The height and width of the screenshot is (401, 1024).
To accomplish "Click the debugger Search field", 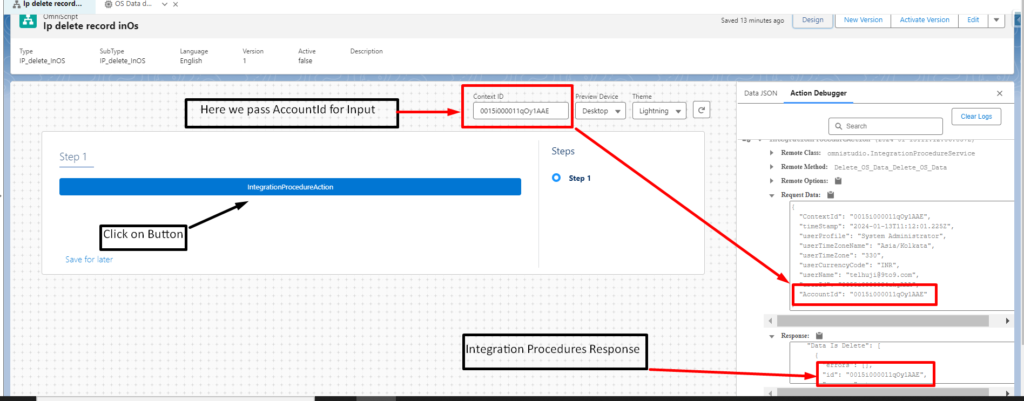I will tap(886, 126).
